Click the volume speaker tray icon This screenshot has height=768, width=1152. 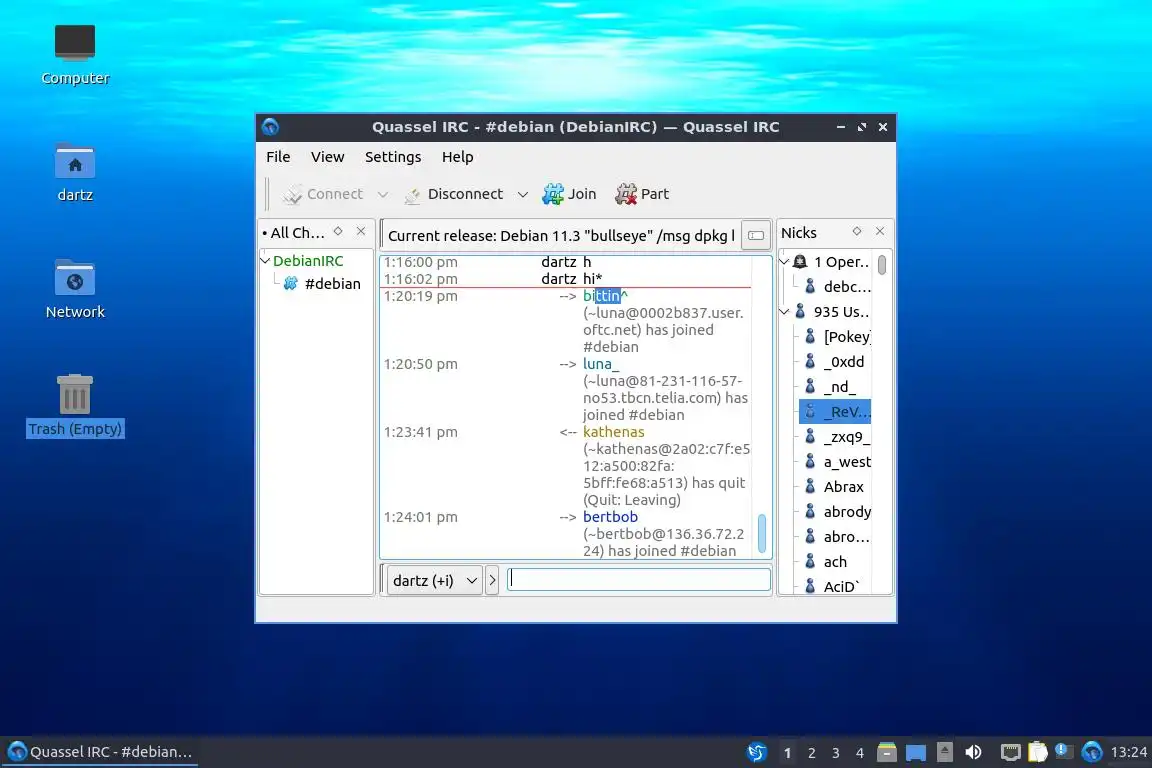pyautogui.click(x=973, y=752)
